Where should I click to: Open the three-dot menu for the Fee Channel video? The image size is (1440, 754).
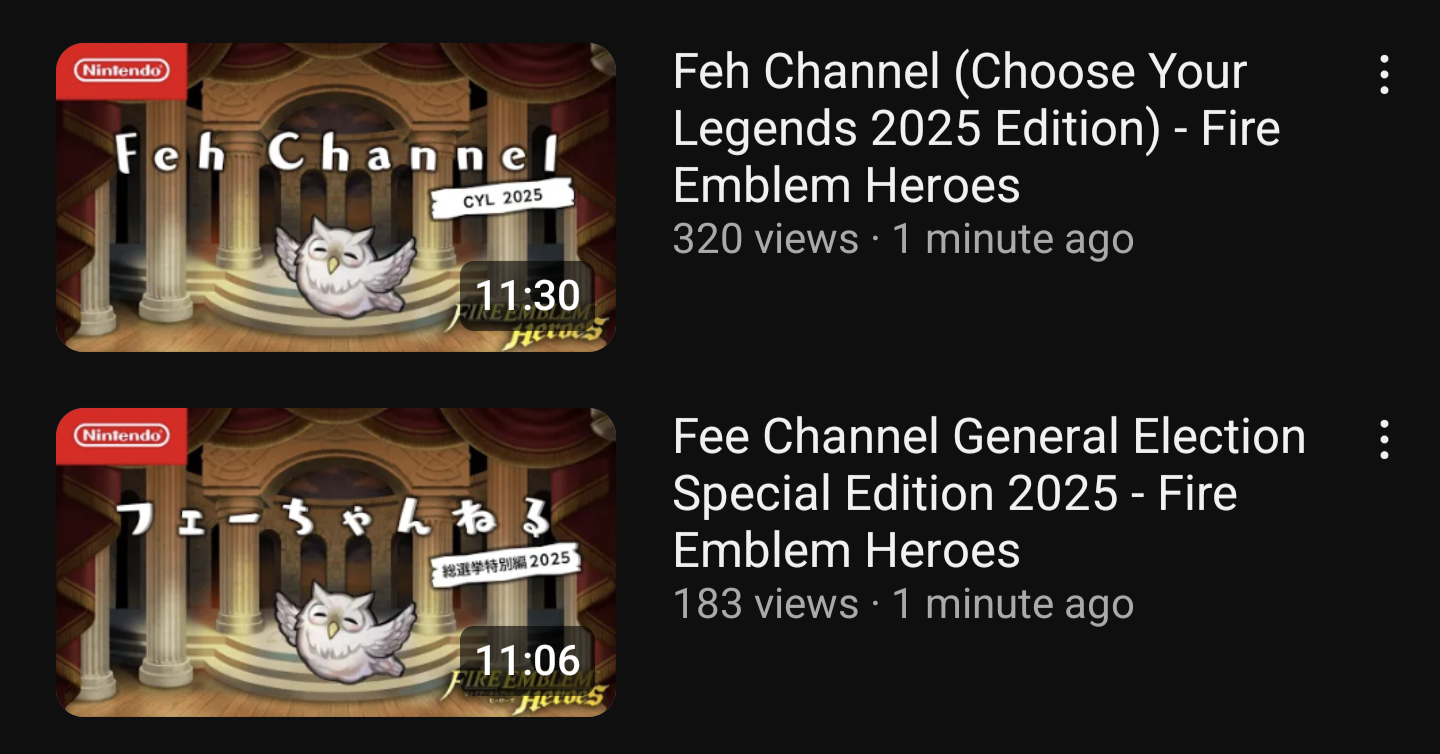click(1384, 440)
